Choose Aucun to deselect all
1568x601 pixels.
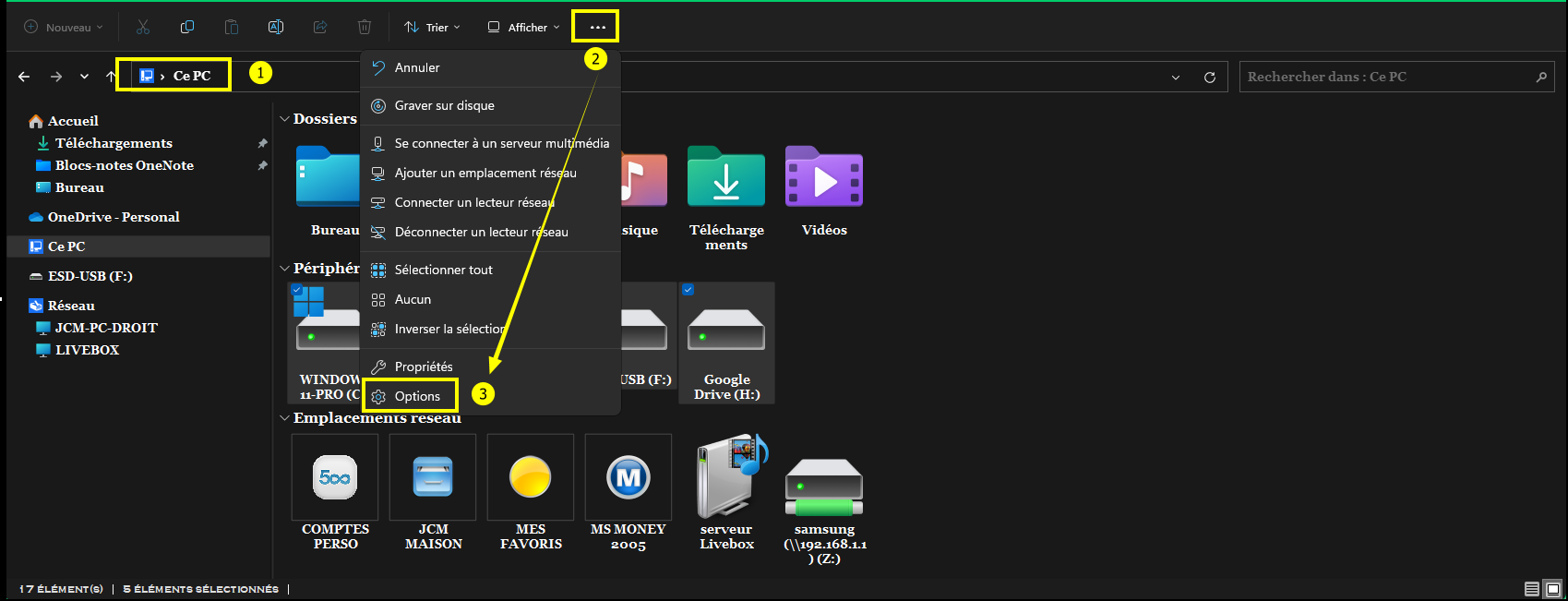(x=490, y=299)
